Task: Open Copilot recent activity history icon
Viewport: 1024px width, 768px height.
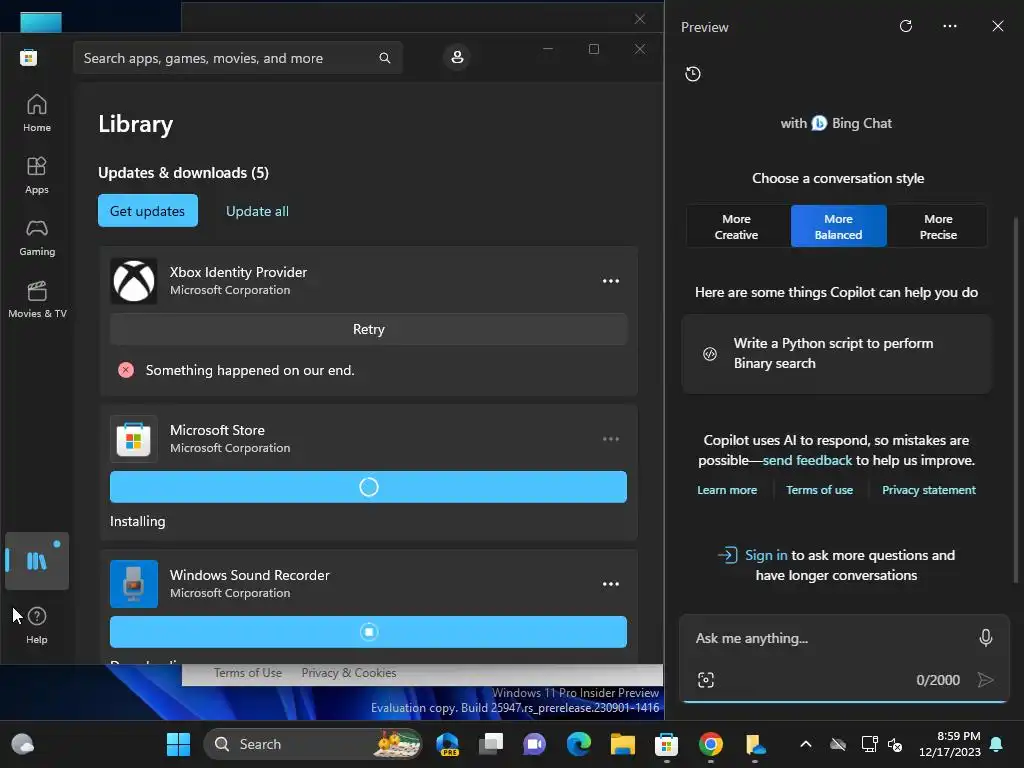Action: click(x=693, y=74)
